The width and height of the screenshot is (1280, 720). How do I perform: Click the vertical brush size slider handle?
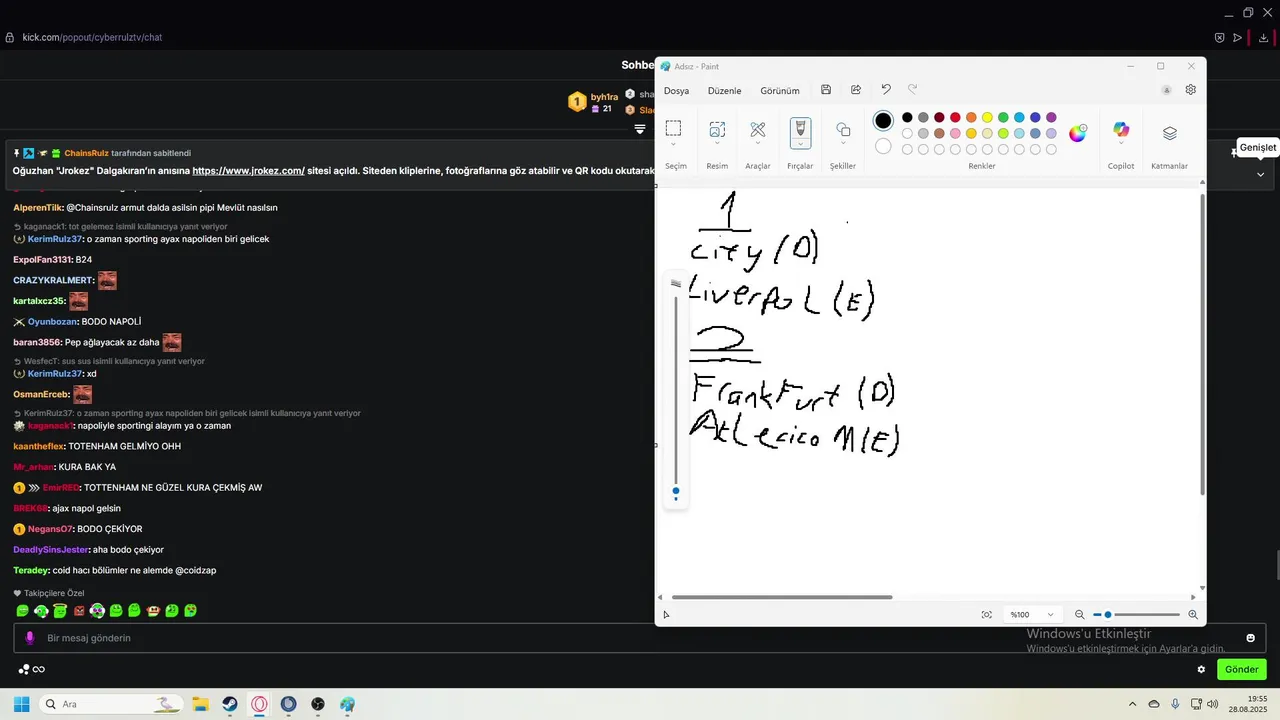pos(676,491)
